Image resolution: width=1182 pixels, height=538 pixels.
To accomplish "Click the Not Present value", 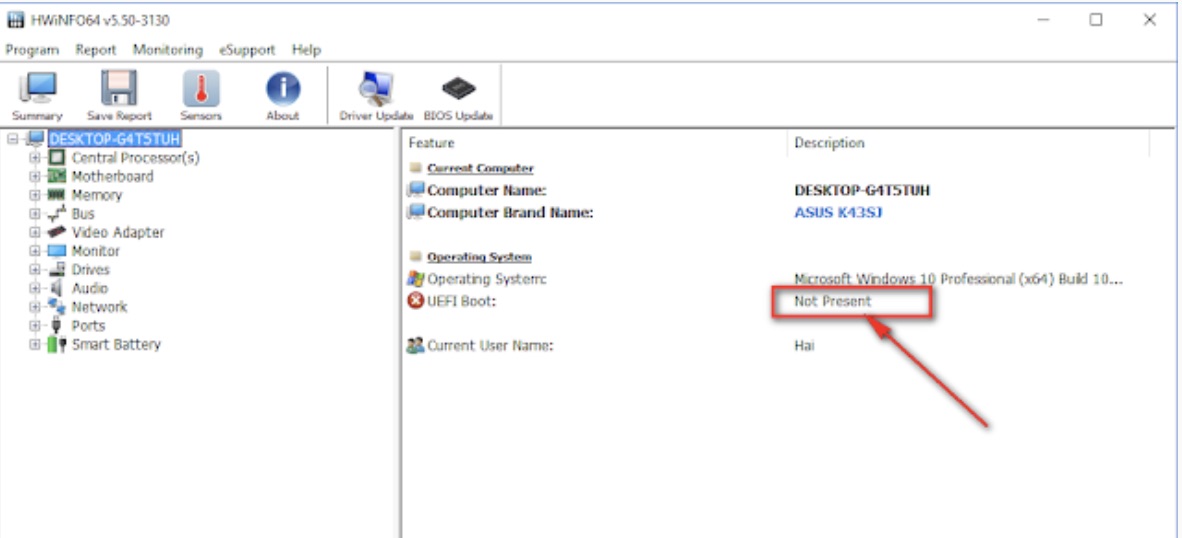I will (x=832, y=301).
